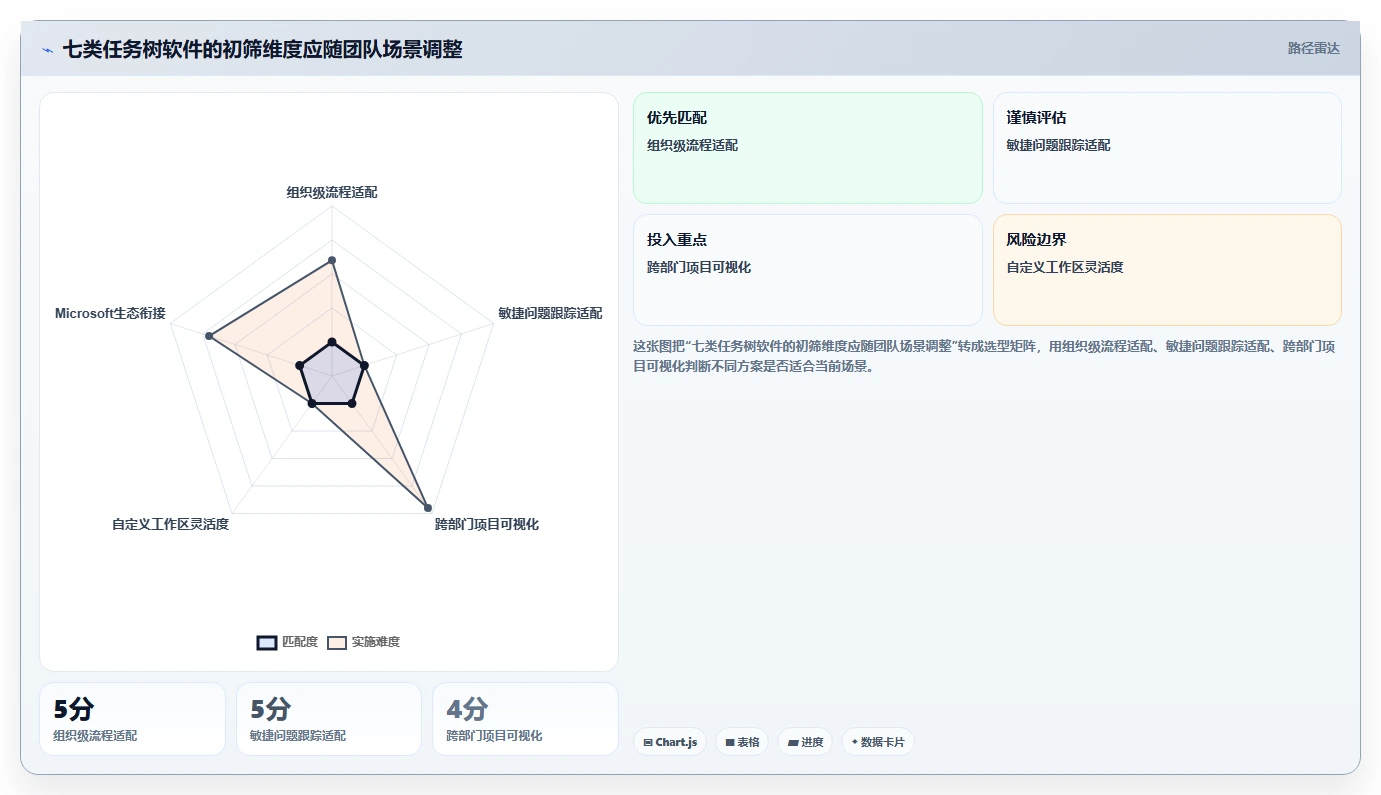1381x795 pixels.
Task: Click the 4分 跨部门项目可视化 stat card
Action: click(x=525, y=719)
